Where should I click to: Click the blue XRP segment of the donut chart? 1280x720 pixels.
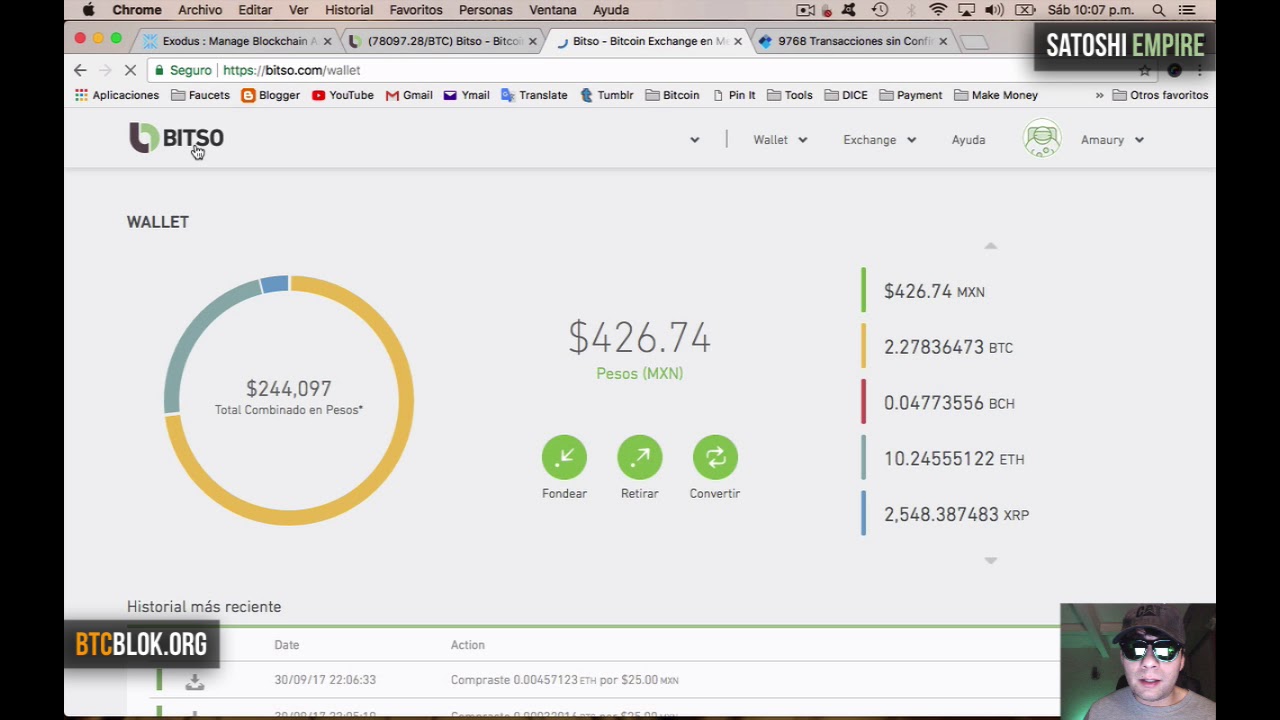pos(274,285)
